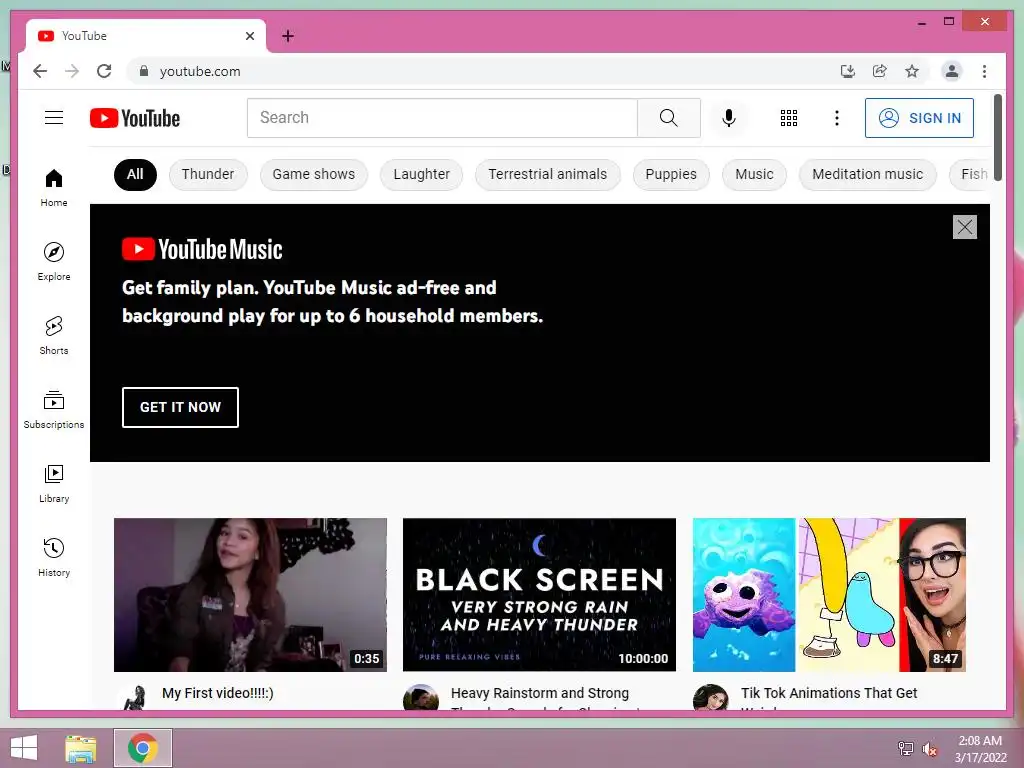
Task: Select the All filter chip
Action: [x=135, y=174]
